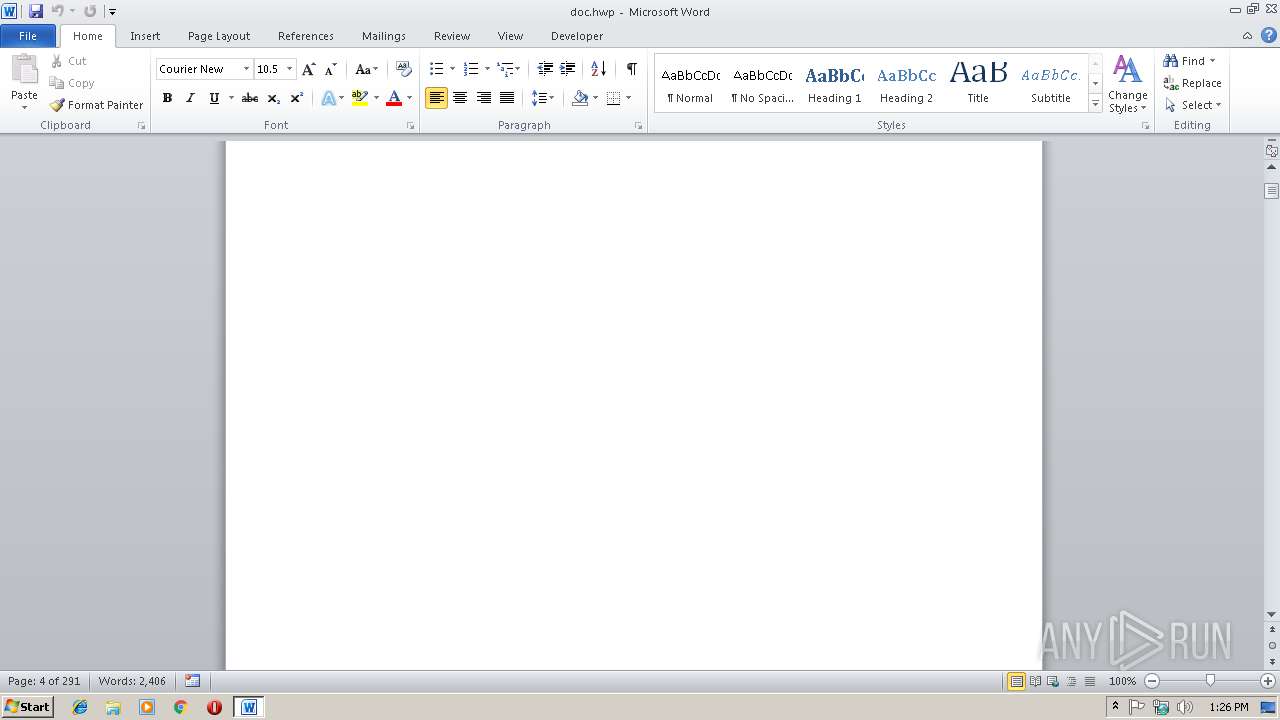Open the Courier New font name dropdown
This screenshot has width=1280, height=720.
pos(246,69)
